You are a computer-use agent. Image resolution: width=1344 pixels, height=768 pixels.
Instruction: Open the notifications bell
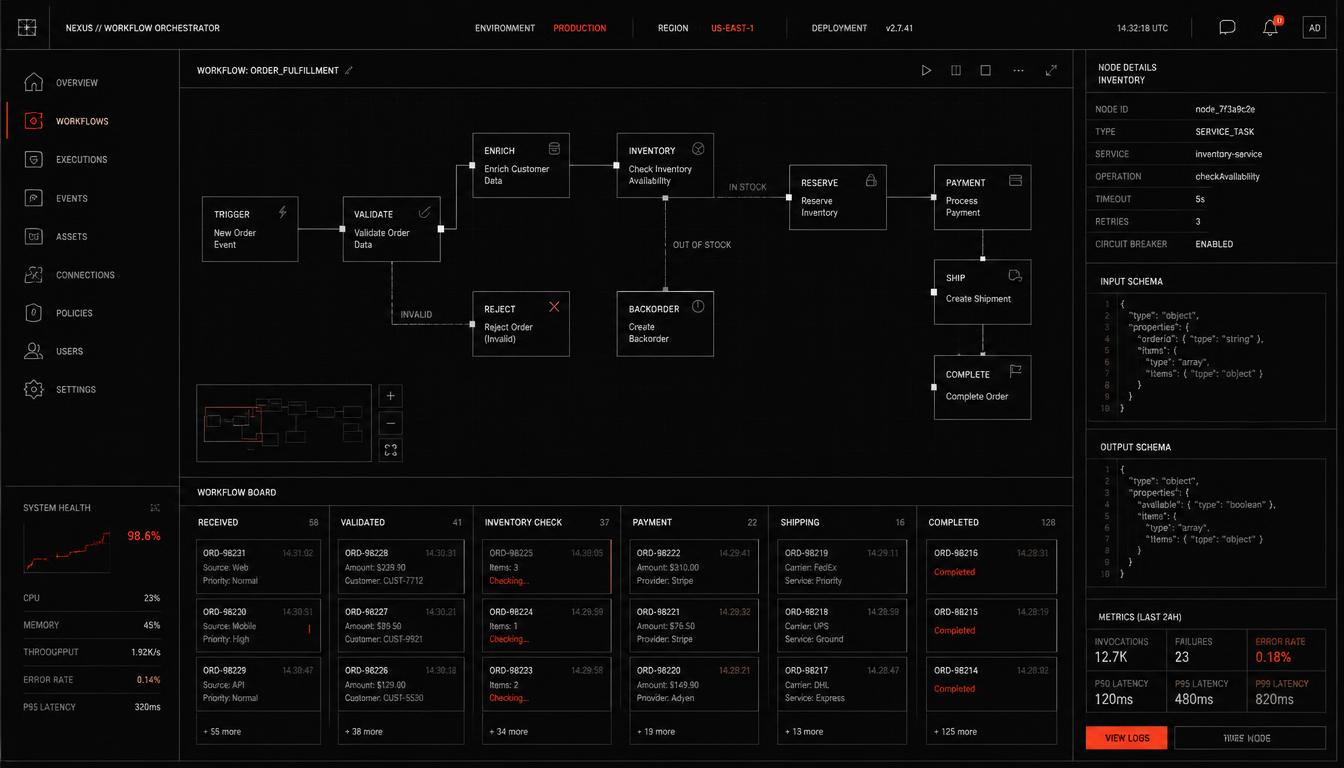[x=1270, y=28]
